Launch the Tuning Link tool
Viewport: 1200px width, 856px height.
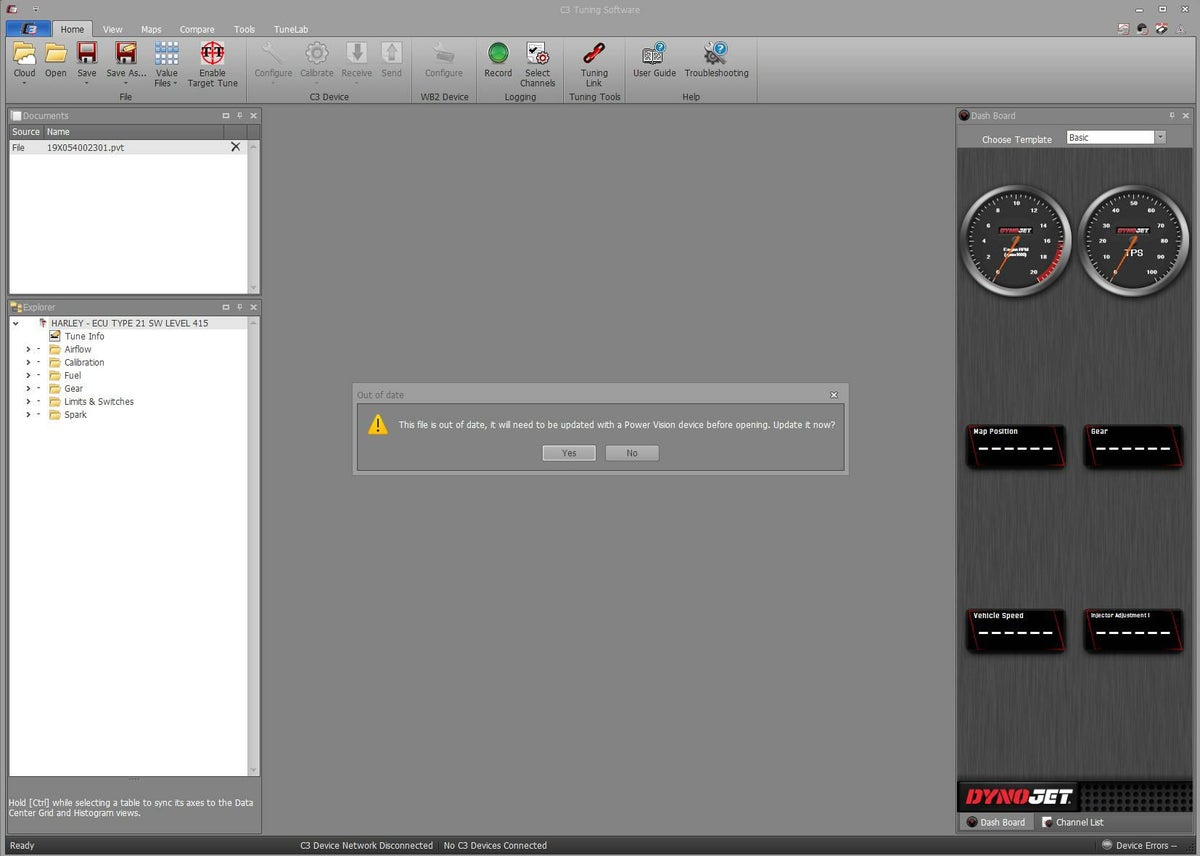coord(594,54)
